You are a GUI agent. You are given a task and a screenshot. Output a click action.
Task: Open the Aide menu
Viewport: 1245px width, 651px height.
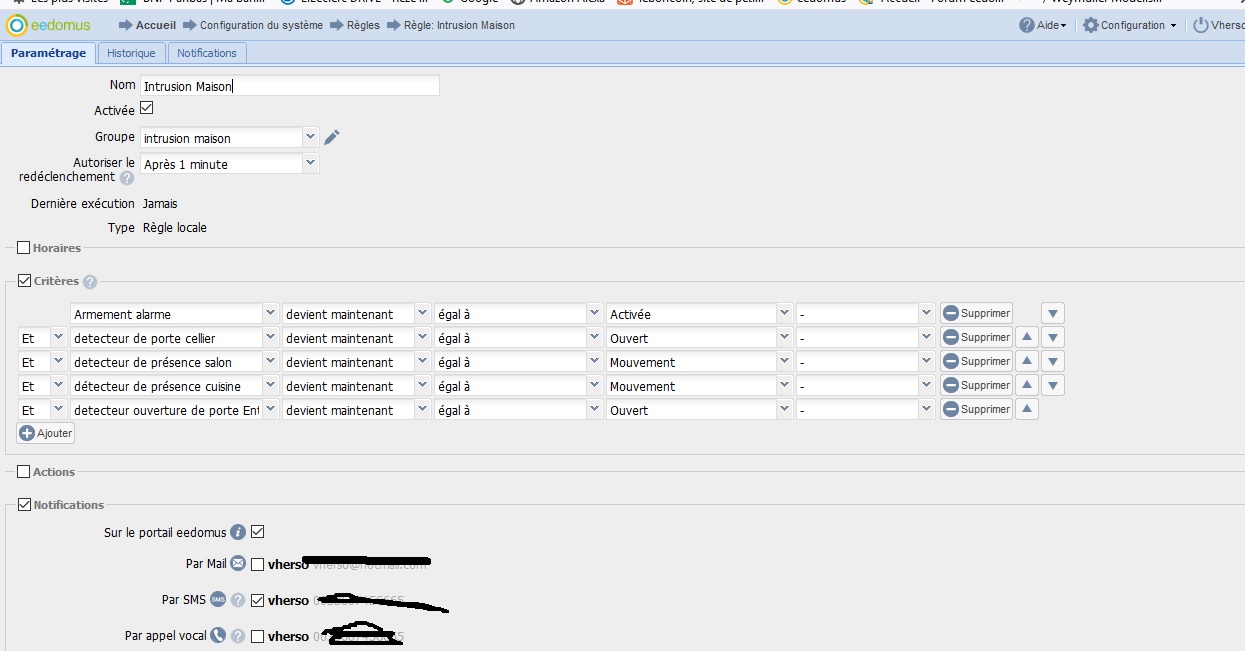coord(1043,25)
